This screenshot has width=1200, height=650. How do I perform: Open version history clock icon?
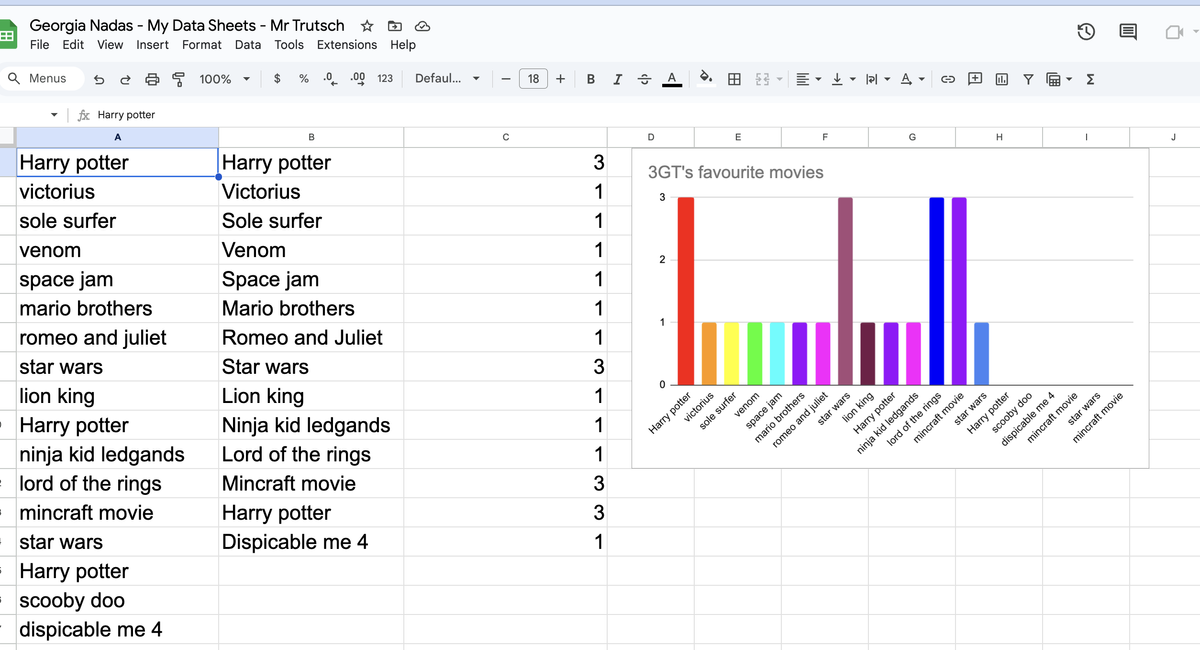coord(1086,33)
